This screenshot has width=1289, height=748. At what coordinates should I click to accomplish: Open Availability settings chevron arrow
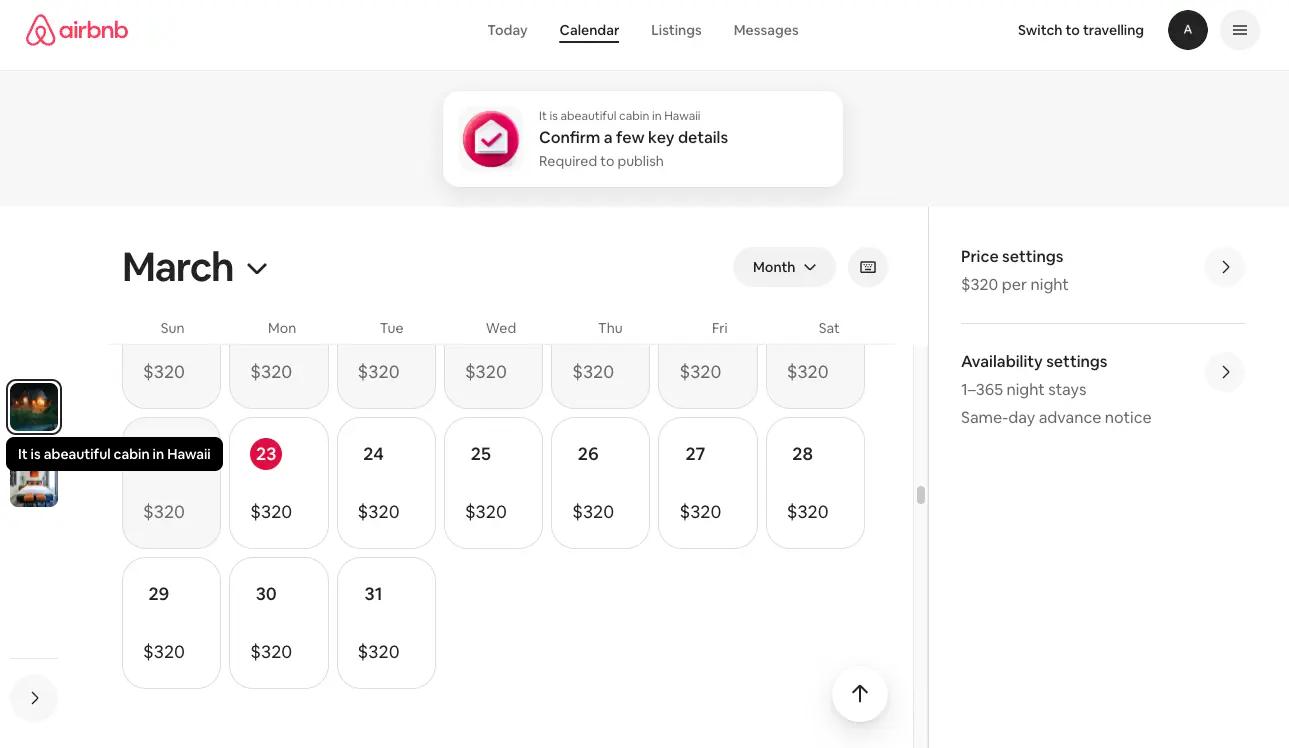[1225, 372]
